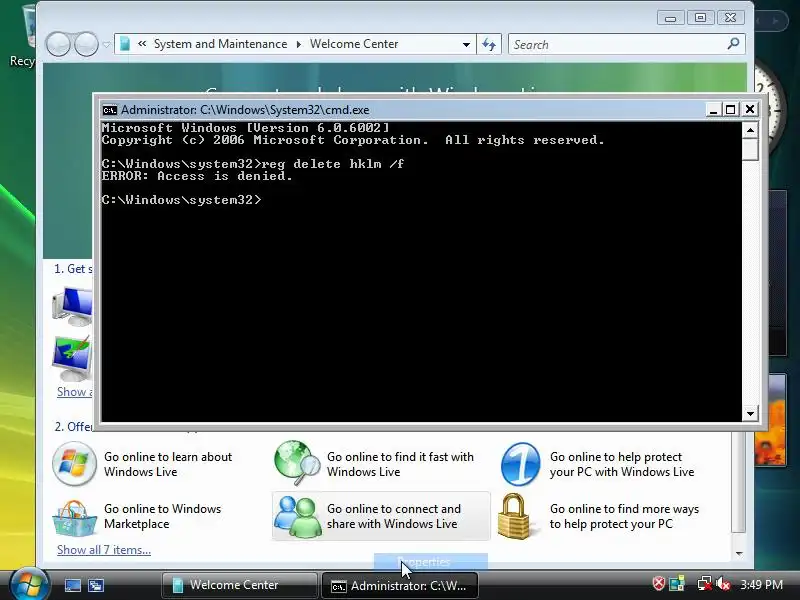The height and width of the screenshot is (600, 800).
Task: Open Go online to find it fast
Action: coord(401,464)
